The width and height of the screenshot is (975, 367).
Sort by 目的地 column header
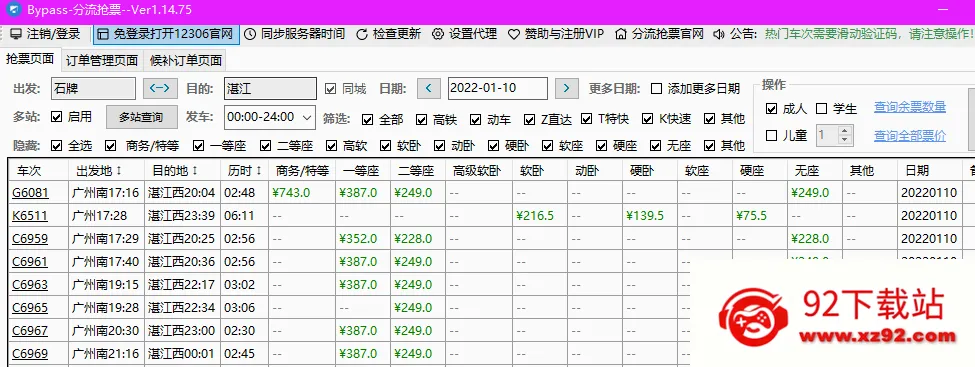(183, 170)
